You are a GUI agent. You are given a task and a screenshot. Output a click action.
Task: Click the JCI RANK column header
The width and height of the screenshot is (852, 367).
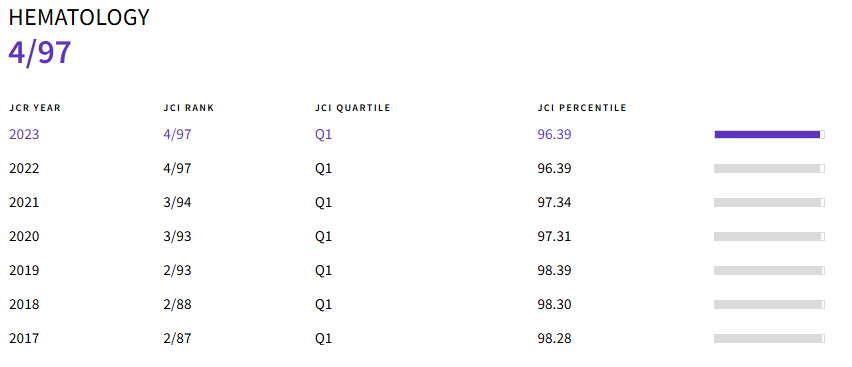point(189,108)
